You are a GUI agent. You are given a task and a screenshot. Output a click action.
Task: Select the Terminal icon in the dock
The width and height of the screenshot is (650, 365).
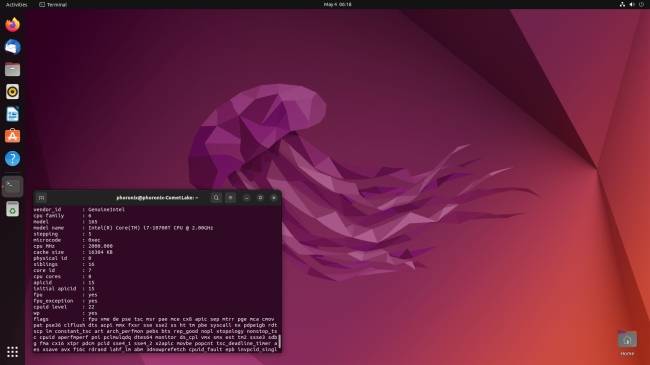(x=12, y=187)
